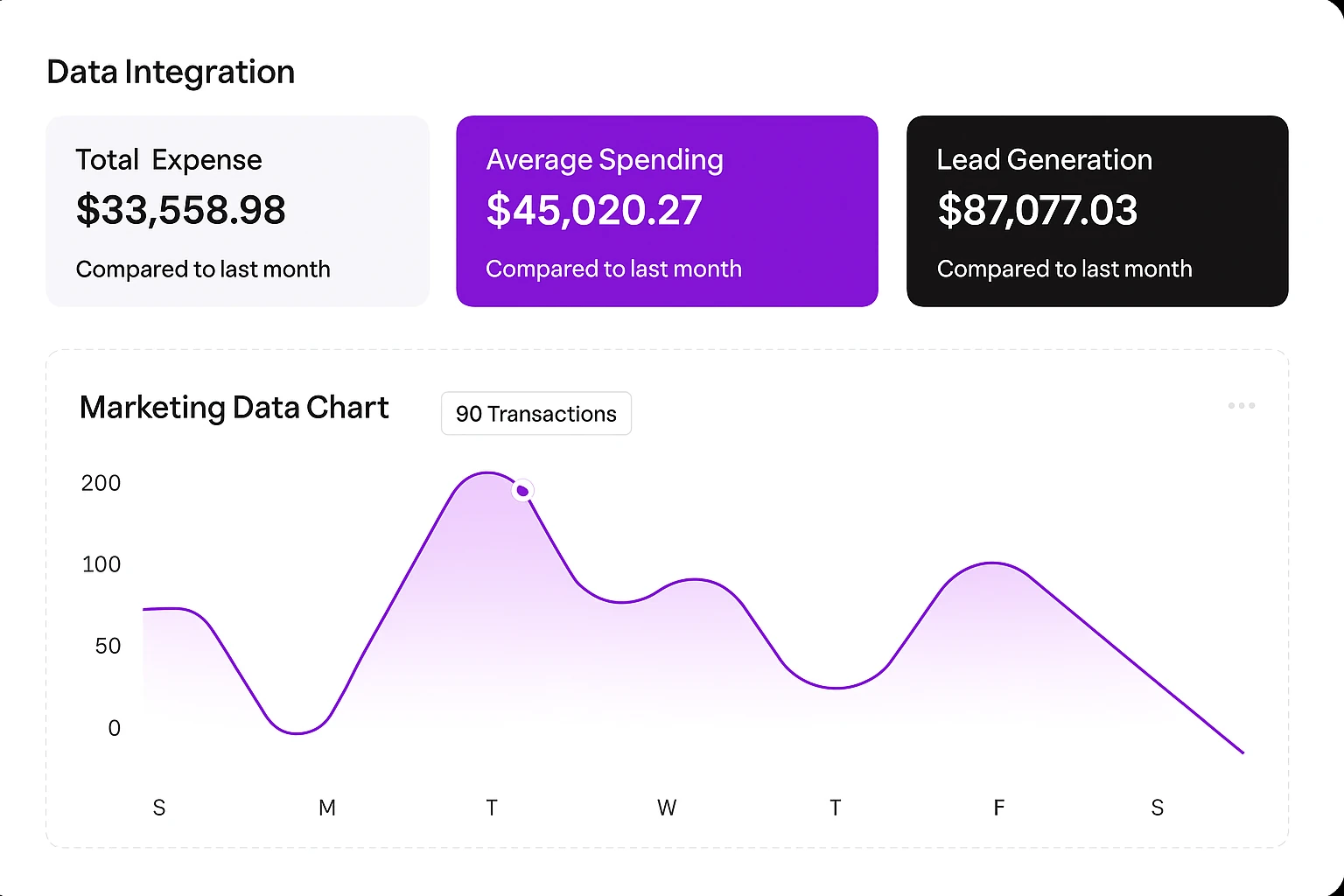Open the Lead Generation card
This screenshot has width=1344, height=896.
click(1097, 211)
